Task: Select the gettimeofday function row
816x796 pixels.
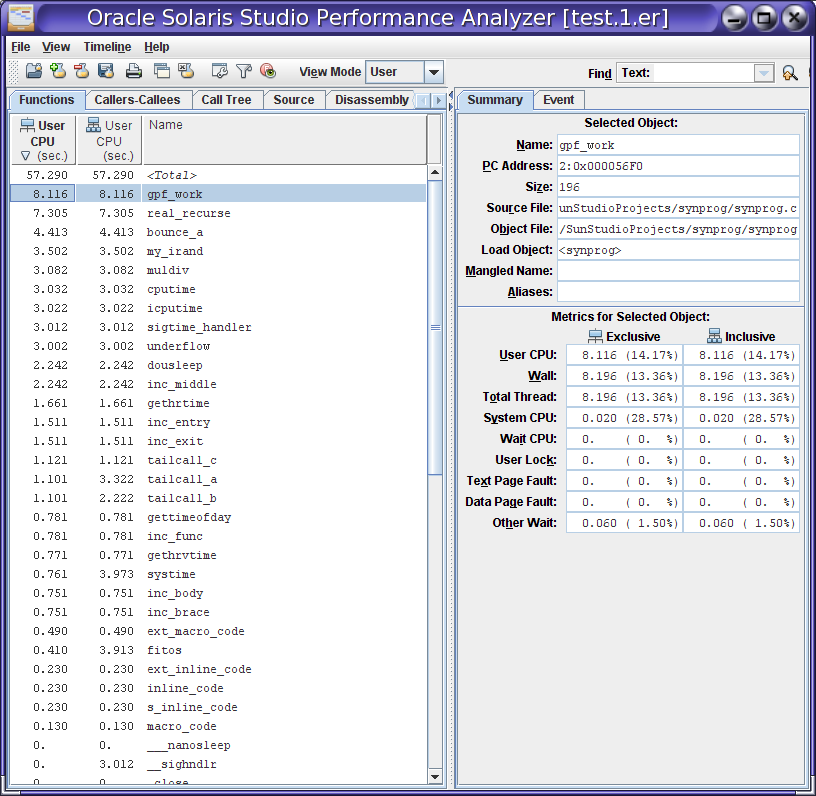Action: tap(218, 517)
